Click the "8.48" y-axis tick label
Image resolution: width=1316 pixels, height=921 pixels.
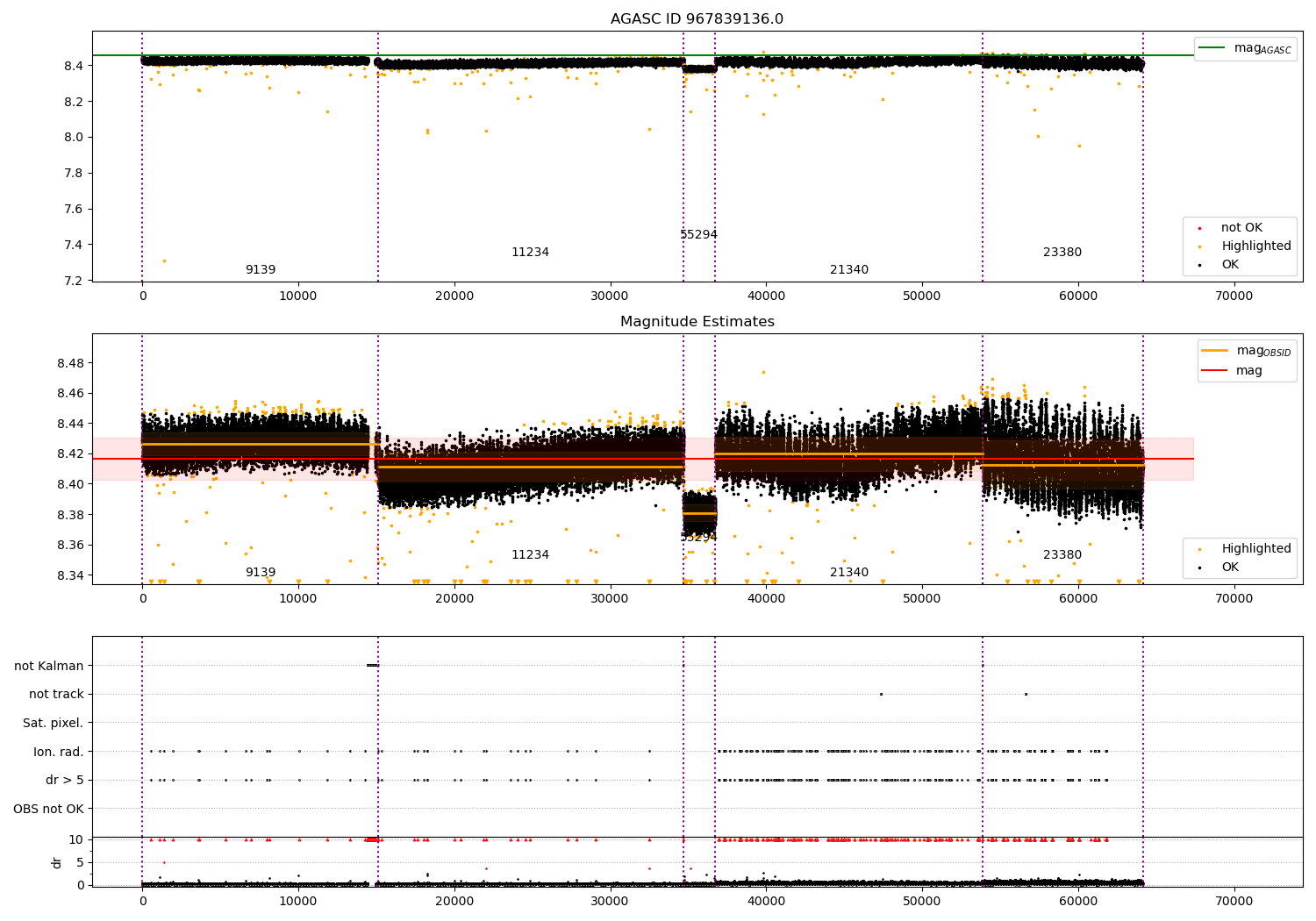pos(70,364)
